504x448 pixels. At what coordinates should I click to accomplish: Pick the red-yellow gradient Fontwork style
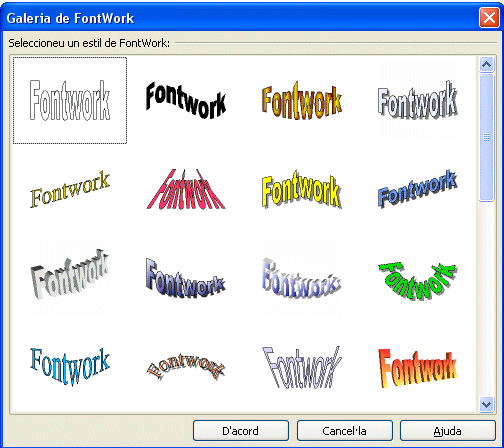tap(418, 367)
